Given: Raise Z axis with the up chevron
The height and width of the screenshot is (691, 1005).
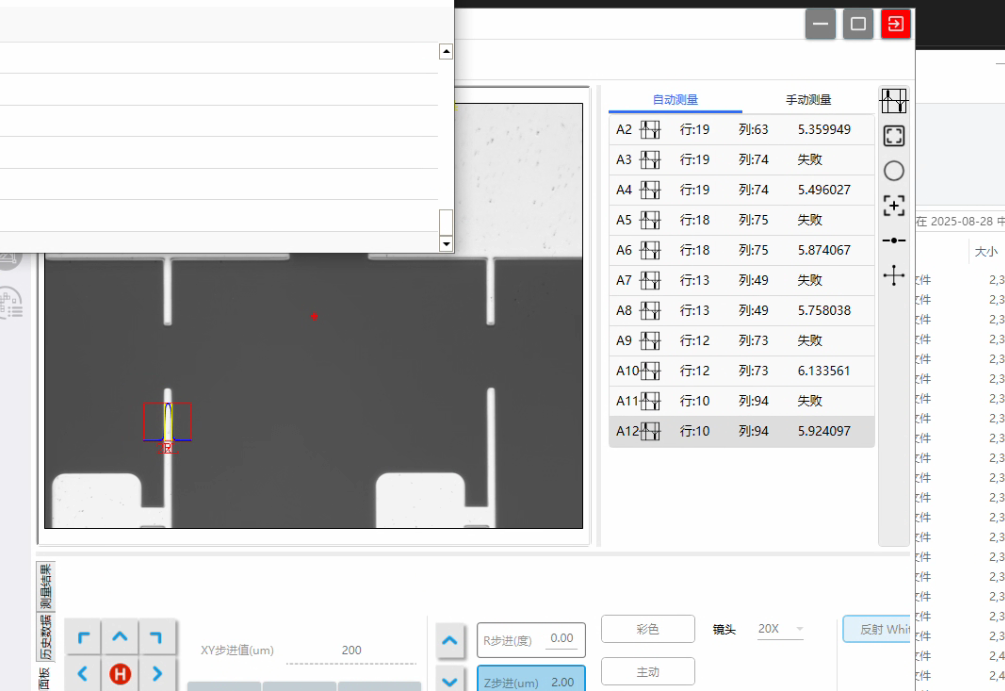Looking at the screenshot, I should [449, 640].
